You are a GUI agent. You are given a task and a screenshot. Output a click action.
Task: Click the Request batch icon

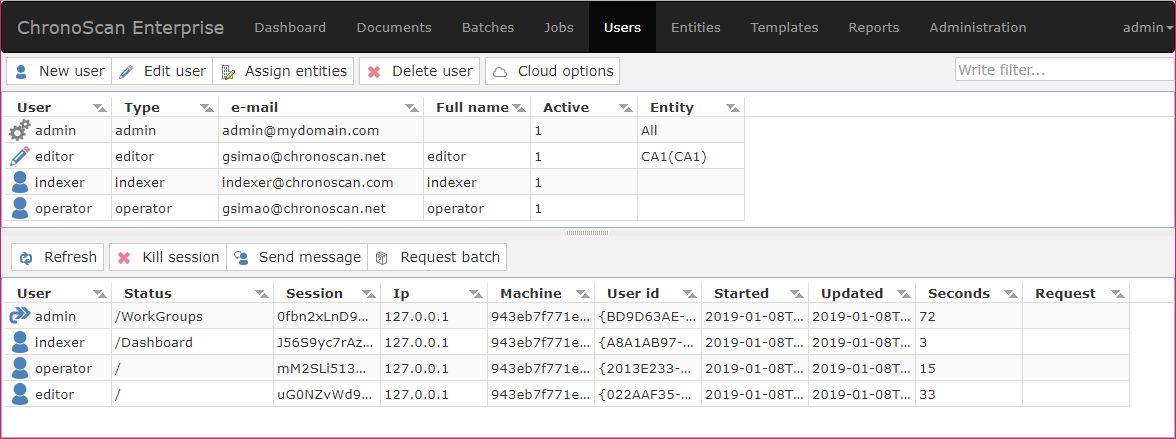[382, 257]
